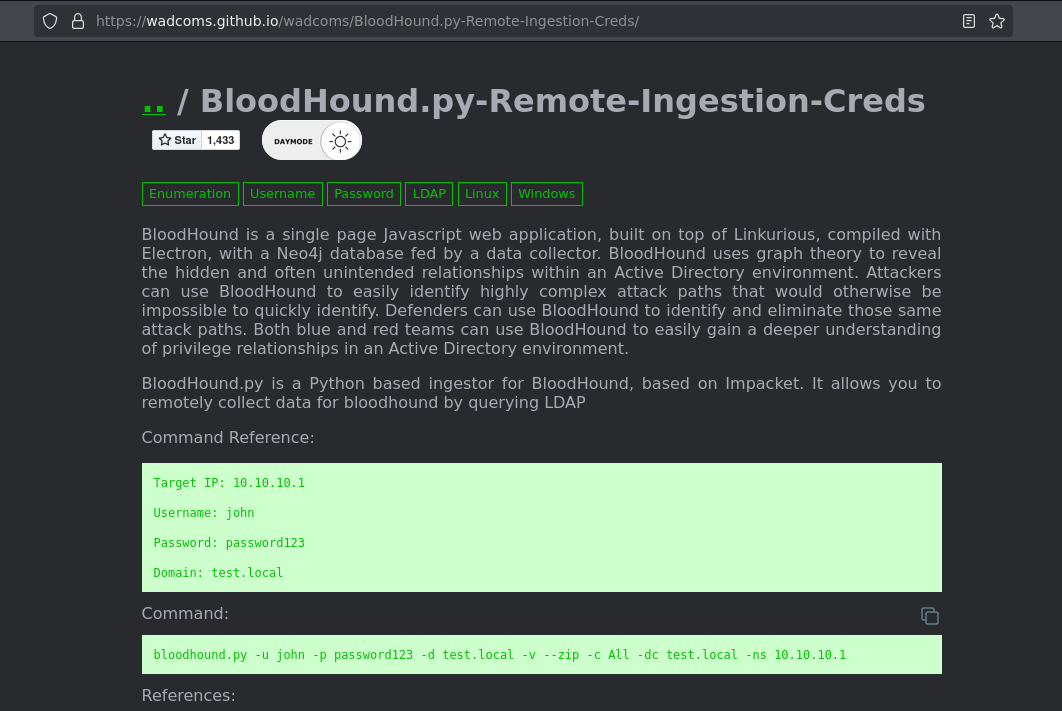Open the 1,433 stargazers count
Screen dimensions: 1062x711
click(x=221, y=140)
